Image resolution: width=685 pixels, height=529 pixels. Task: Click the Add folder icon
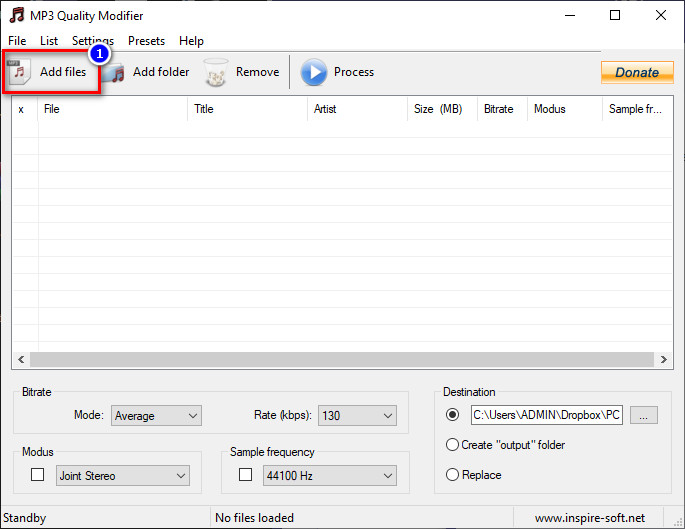(x=117, y=72)
